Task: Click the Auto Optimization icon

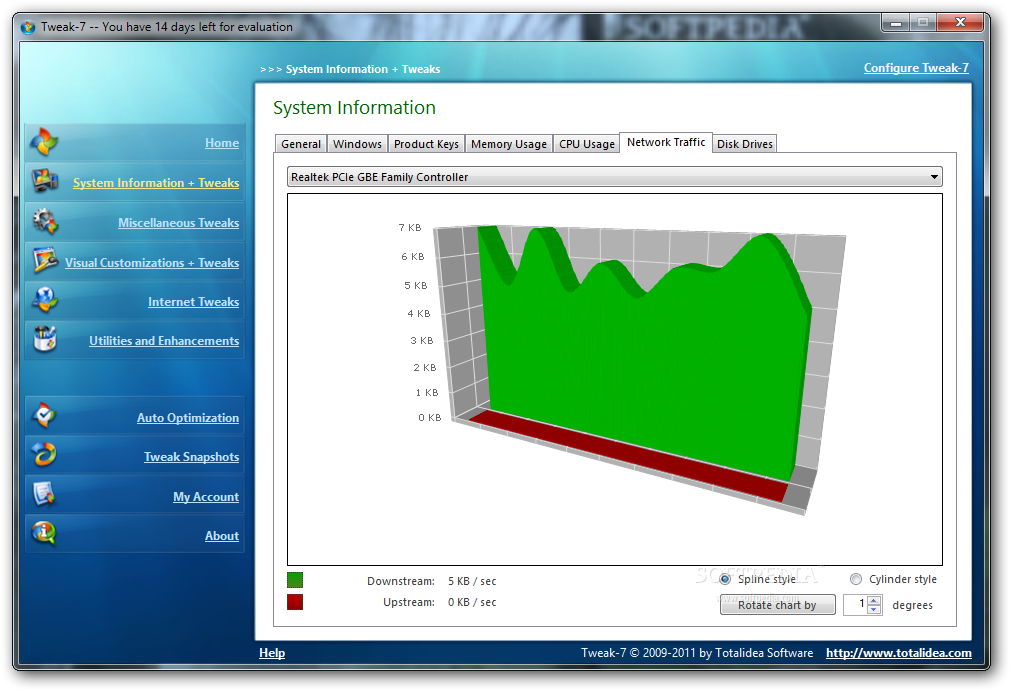Action: (x=44, y=416)
